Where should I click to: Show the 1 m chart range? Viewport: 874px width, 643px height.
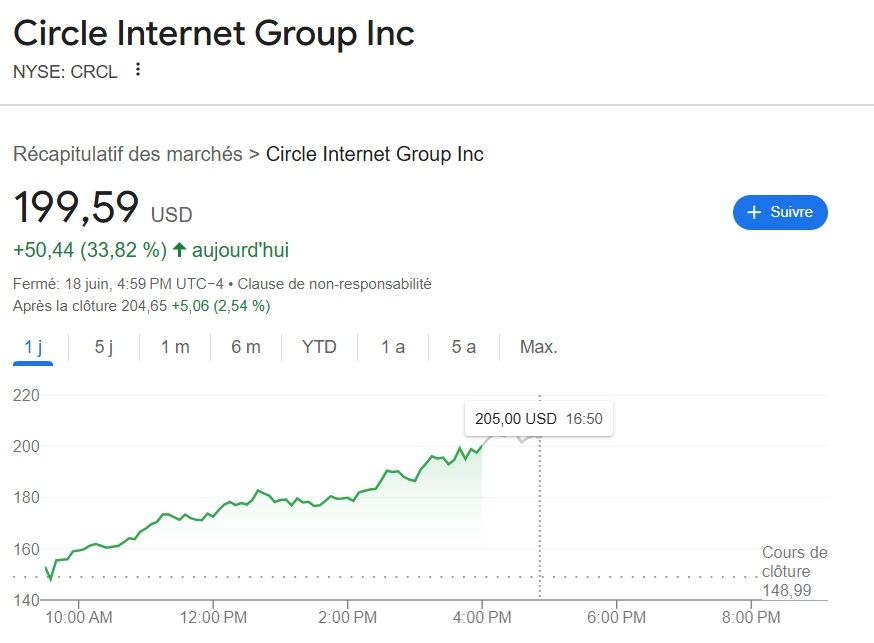[x=175, y=347]
